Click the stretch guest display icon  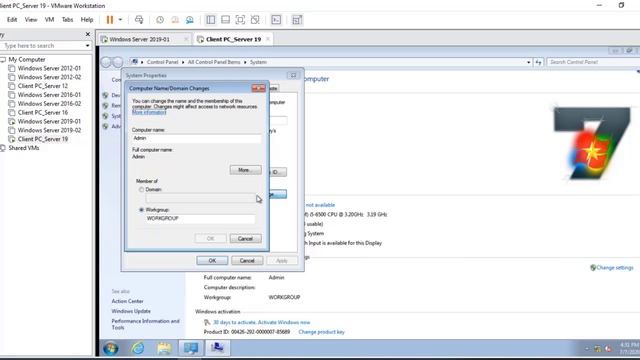click(x=297, y=20)
